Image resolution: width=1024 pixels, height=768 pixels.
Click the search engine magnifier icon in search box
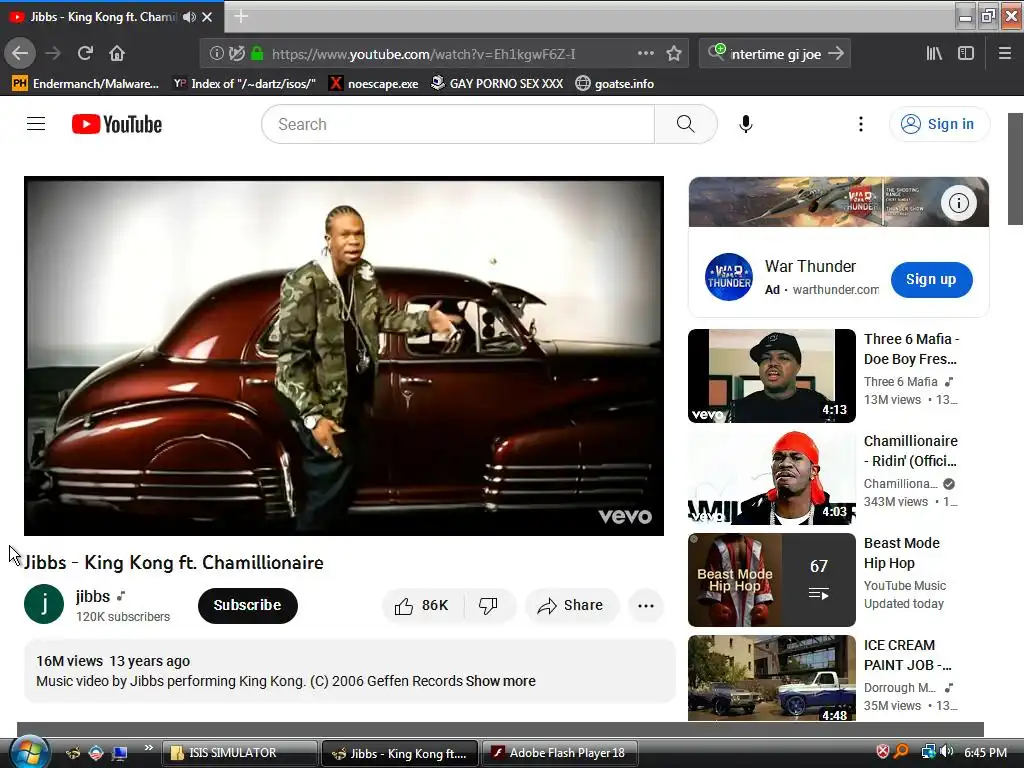coord(716,52)
